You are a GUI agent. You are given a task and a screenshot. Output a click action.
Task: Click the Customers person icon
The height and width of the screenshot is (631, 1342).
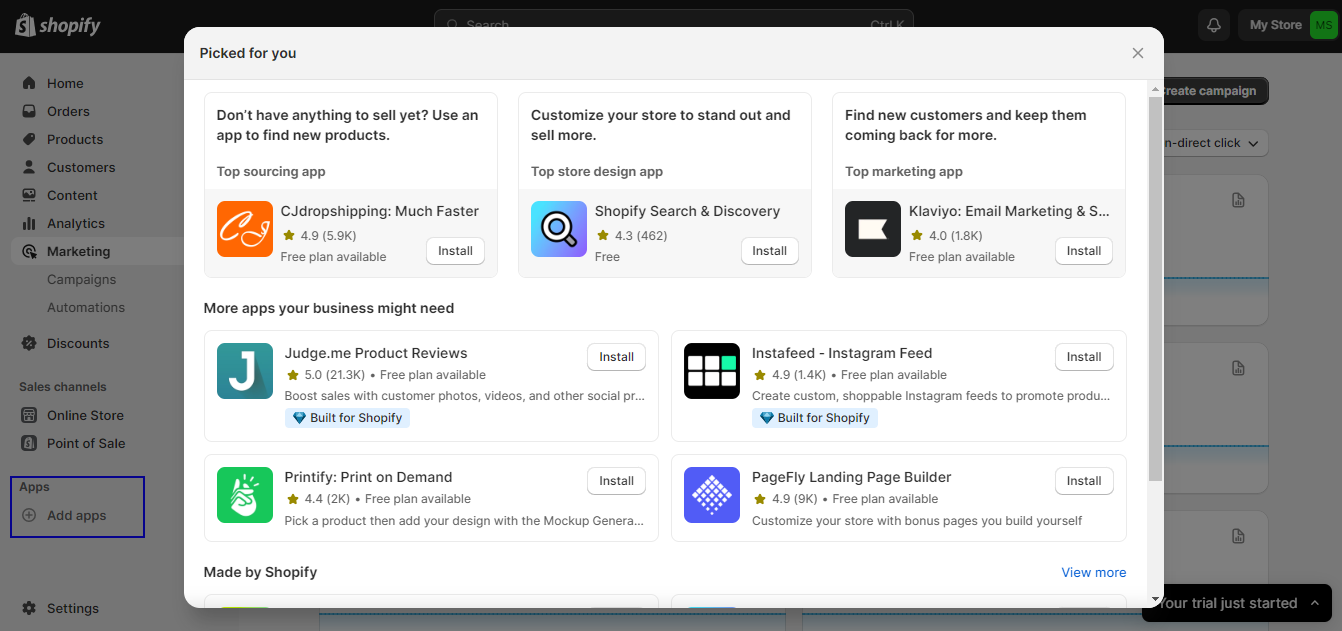(x=29, y=167)
